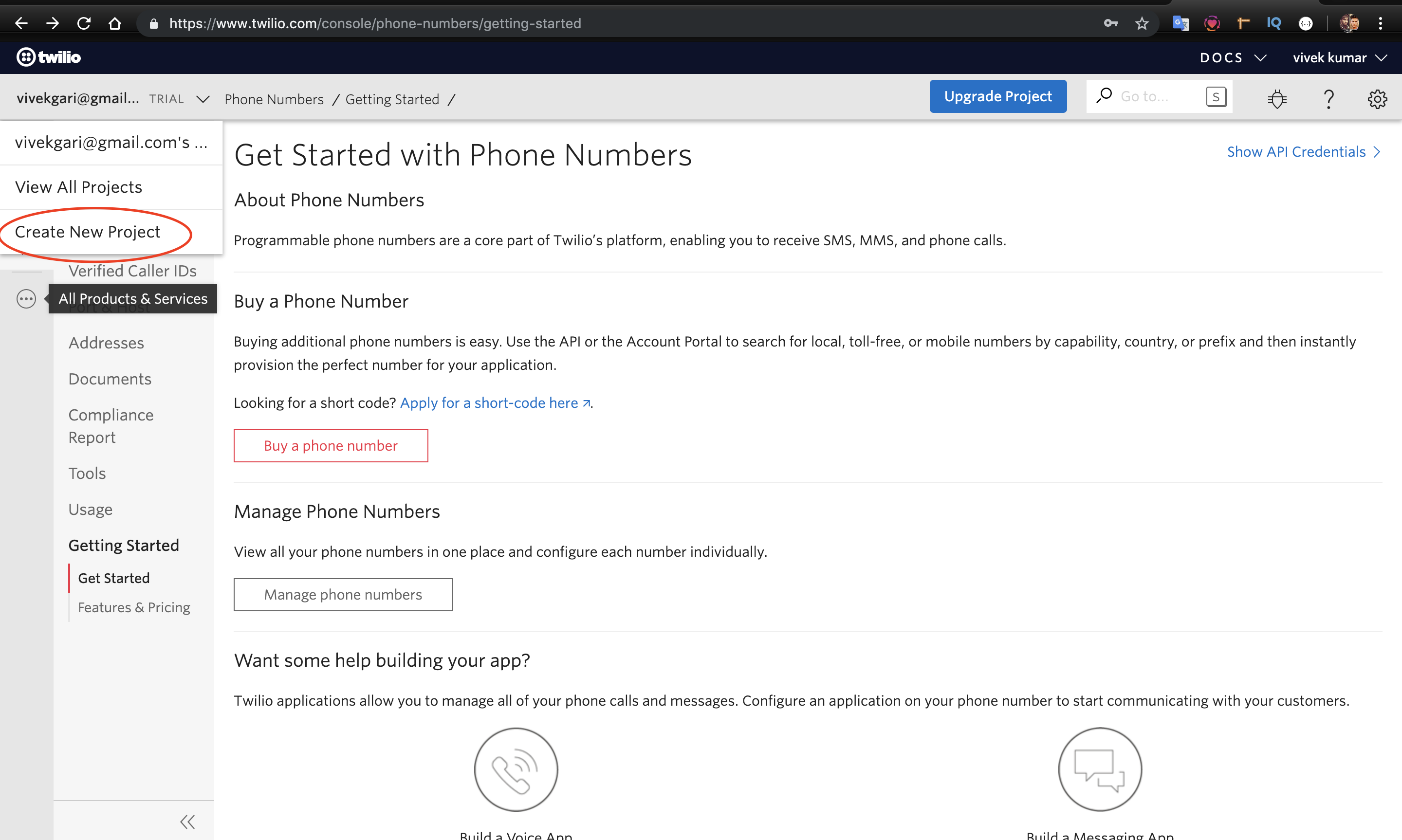The width and height of the screenshot is (1402, 840).
Task: Click the About Phone Numbers heading
Action: [329, 201]
